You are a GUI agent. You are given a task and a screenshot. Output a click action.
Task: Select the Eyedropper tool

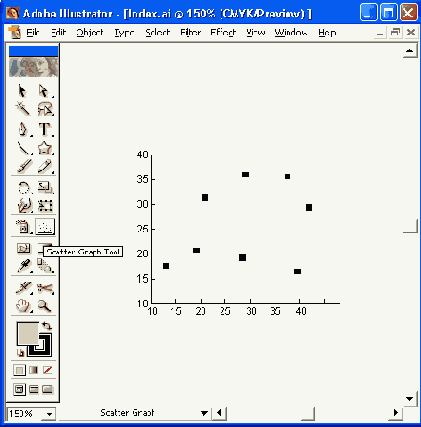point(24,266)
